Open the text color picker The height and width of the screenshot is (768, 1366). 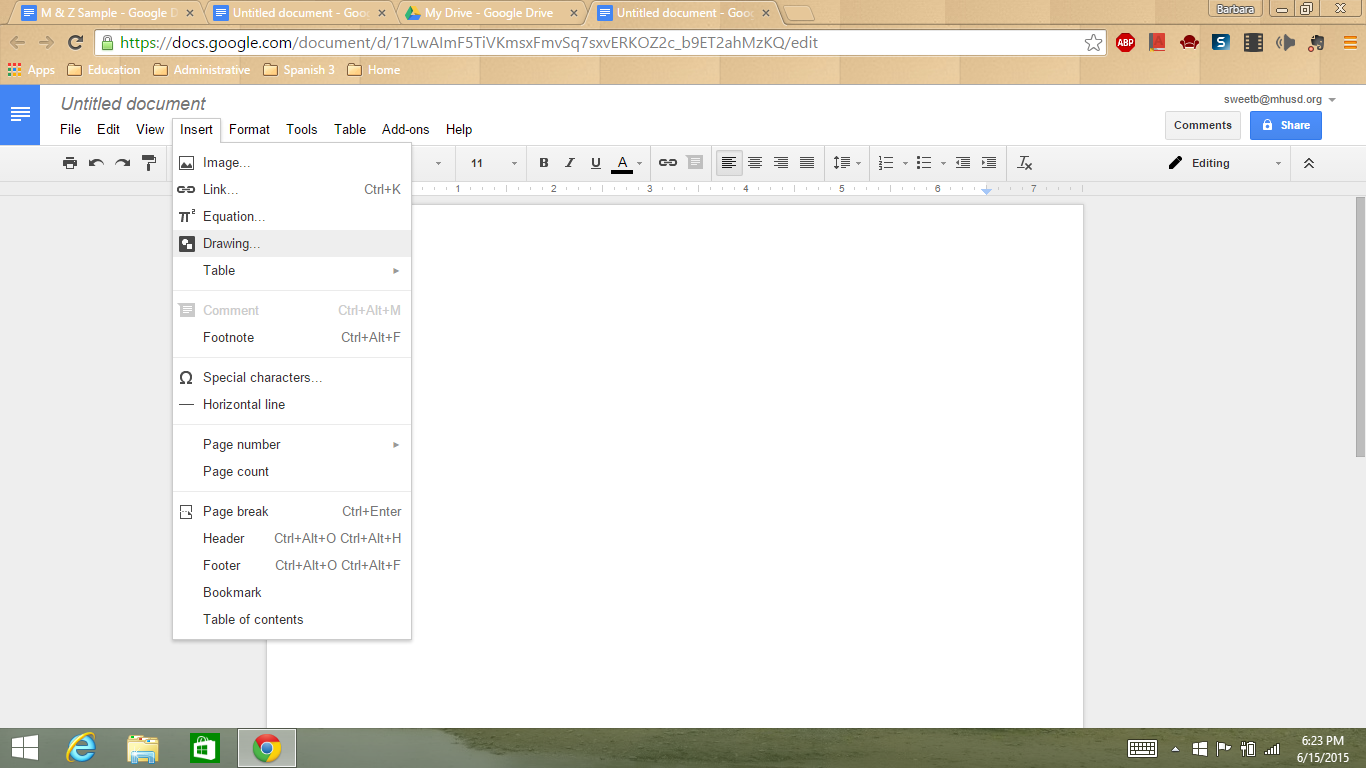(626, 163)
